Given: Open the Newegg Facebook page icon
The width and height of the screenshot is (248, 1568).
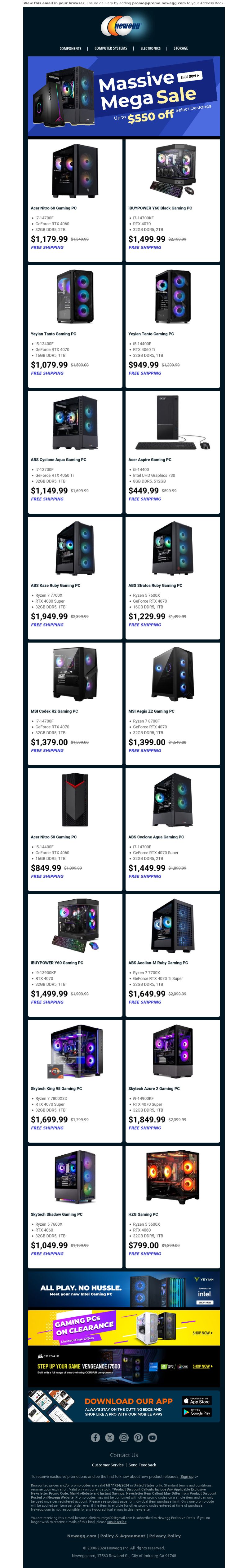Looking at the screenshot, I should [95, 1437].
